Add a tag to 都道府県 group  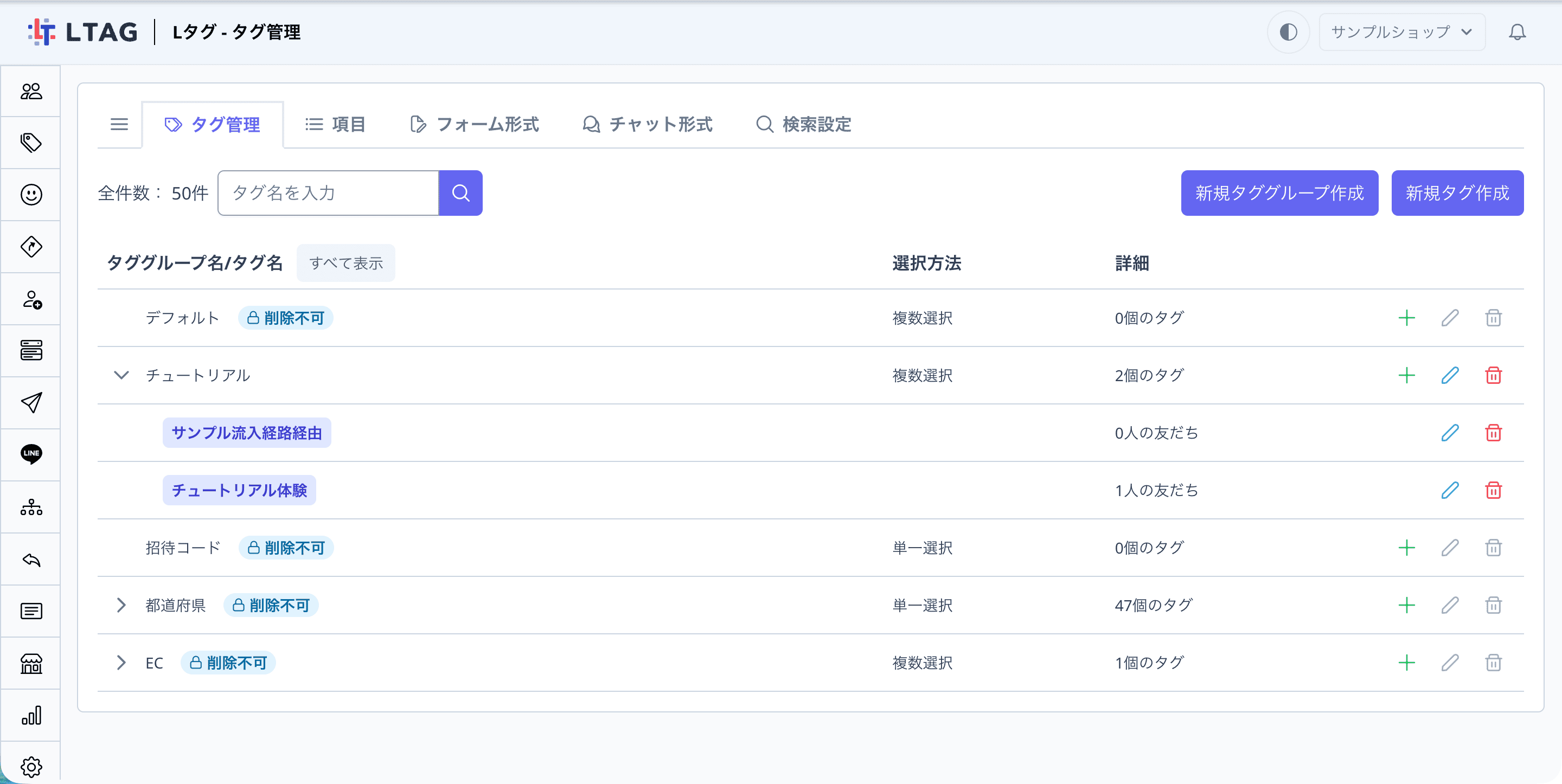coord(1406,605)
